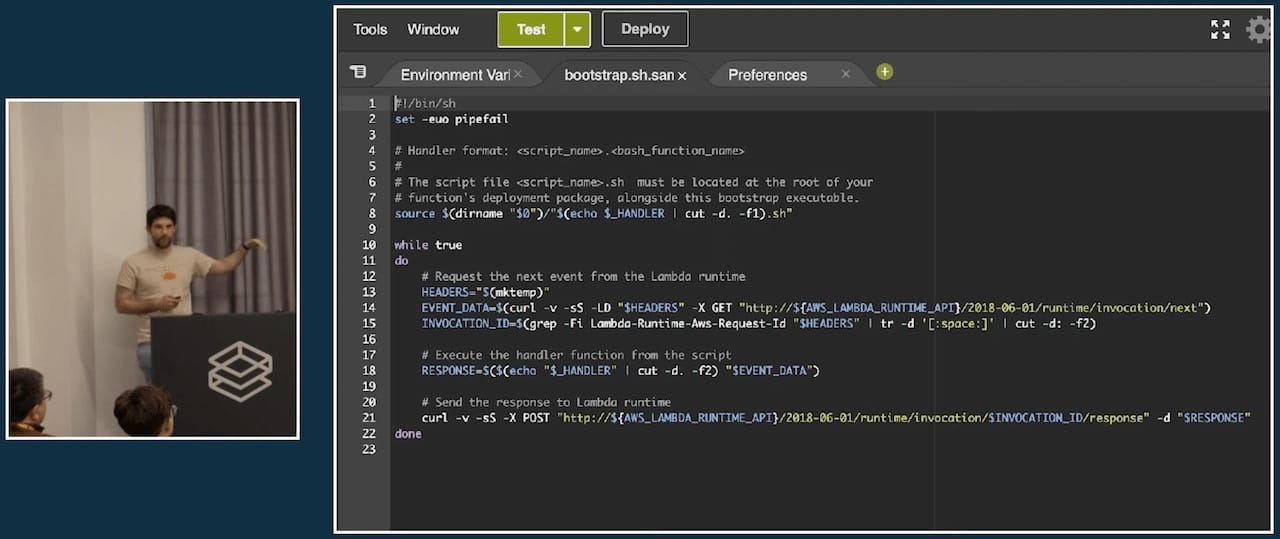Screen dimensions: 1280x539
Task: Click the fullscreen toggle icon
Action: (1220, 30)
